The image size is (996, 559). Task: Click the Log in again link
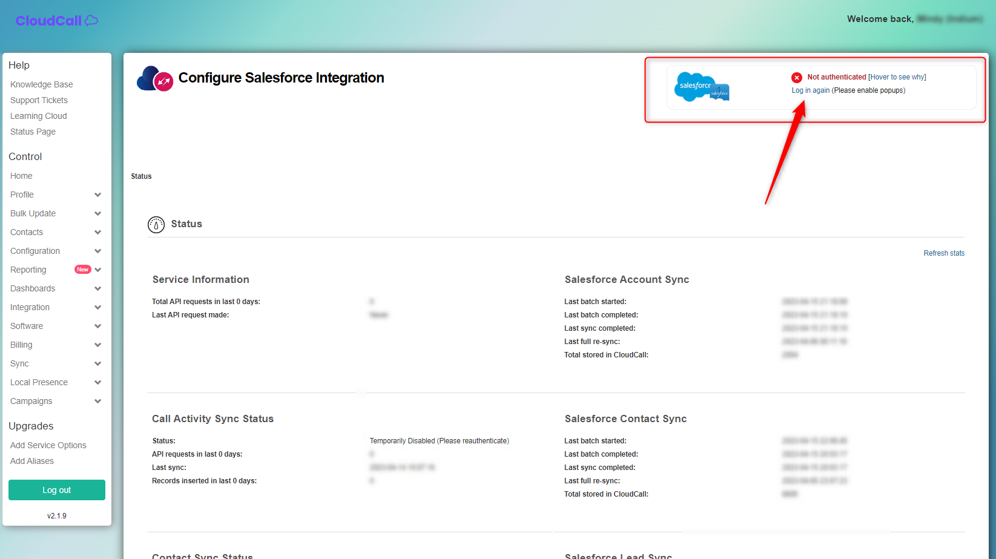tap(811, 90)
